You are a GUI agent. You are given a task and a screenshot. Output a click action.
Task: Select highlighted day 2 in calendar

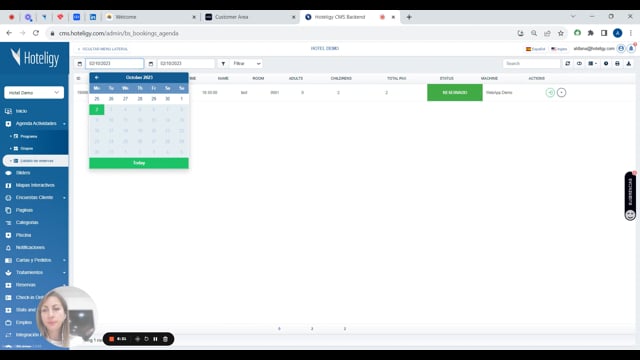[97, 109]
